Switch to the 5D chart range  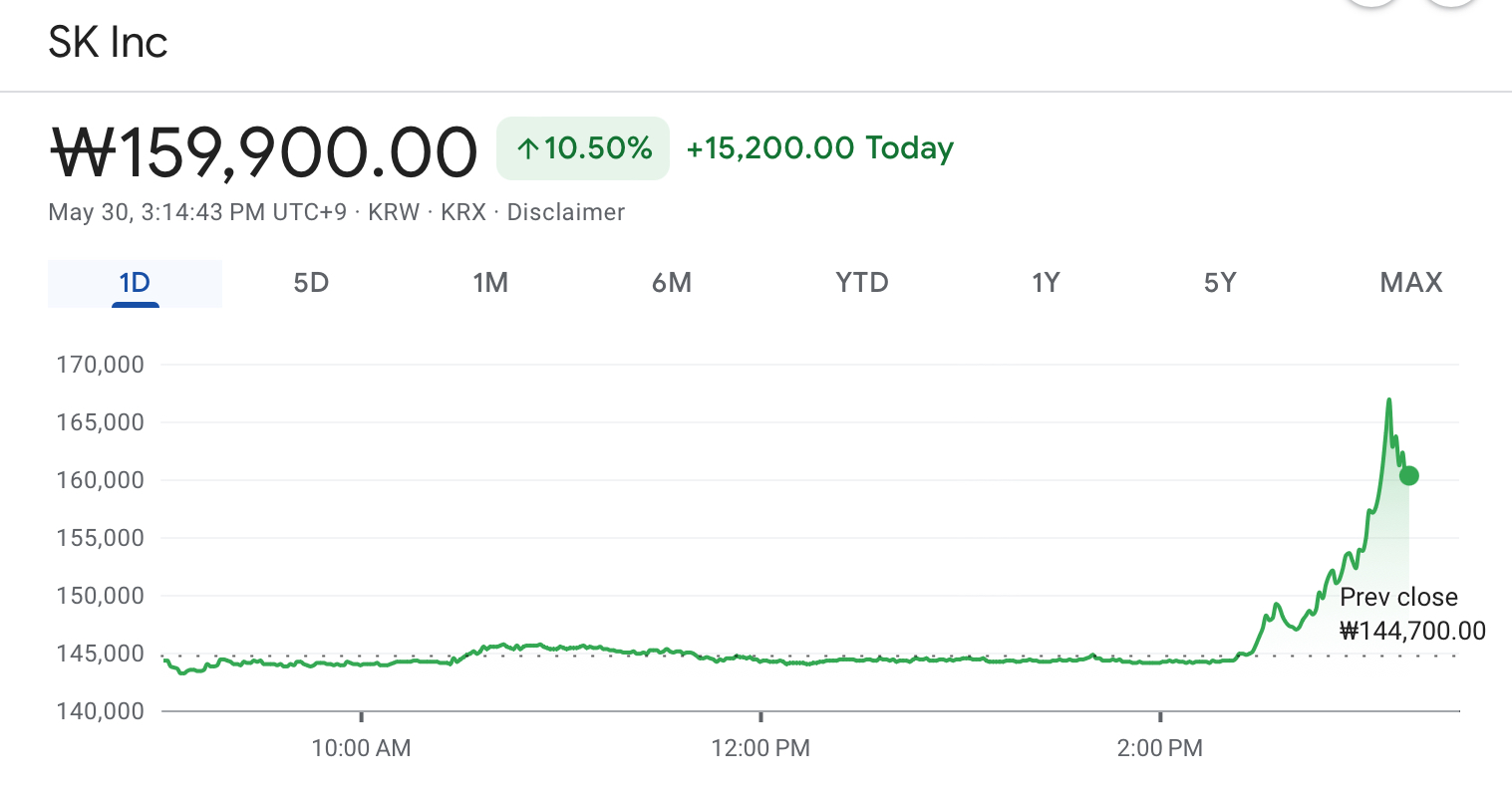pyautogui.click(x=311, y=284)
